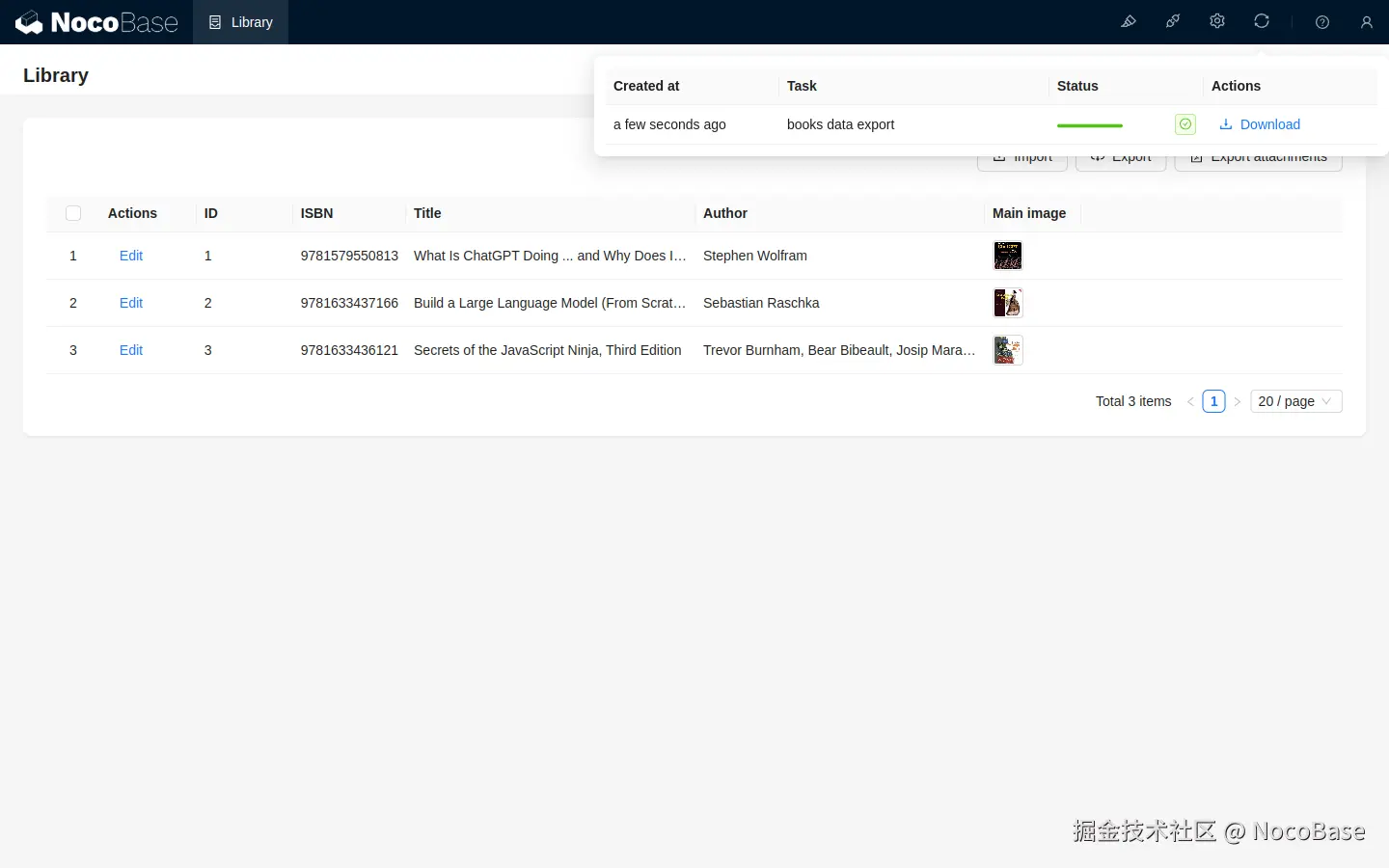
Task: Download the books data export file
Action: click(x=1260, y=124)
